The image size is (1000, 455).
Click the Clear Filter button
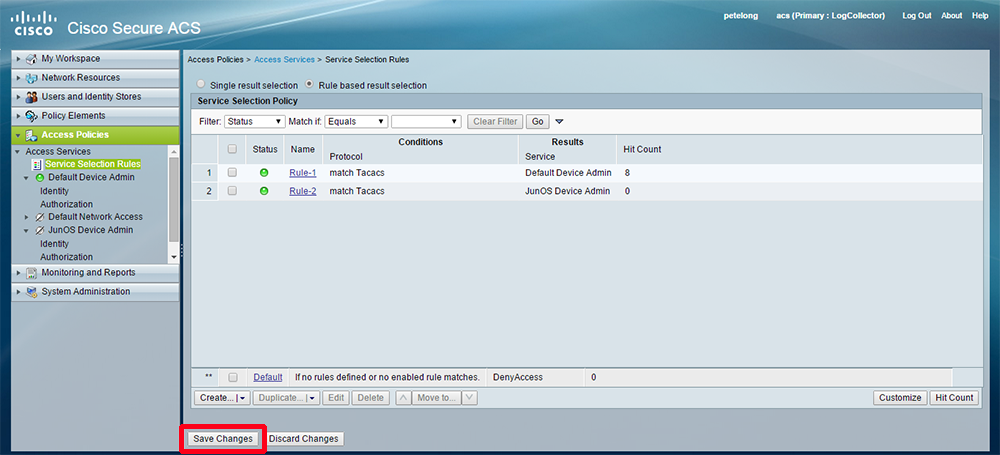pyautogui.click(x=495, y=121)
